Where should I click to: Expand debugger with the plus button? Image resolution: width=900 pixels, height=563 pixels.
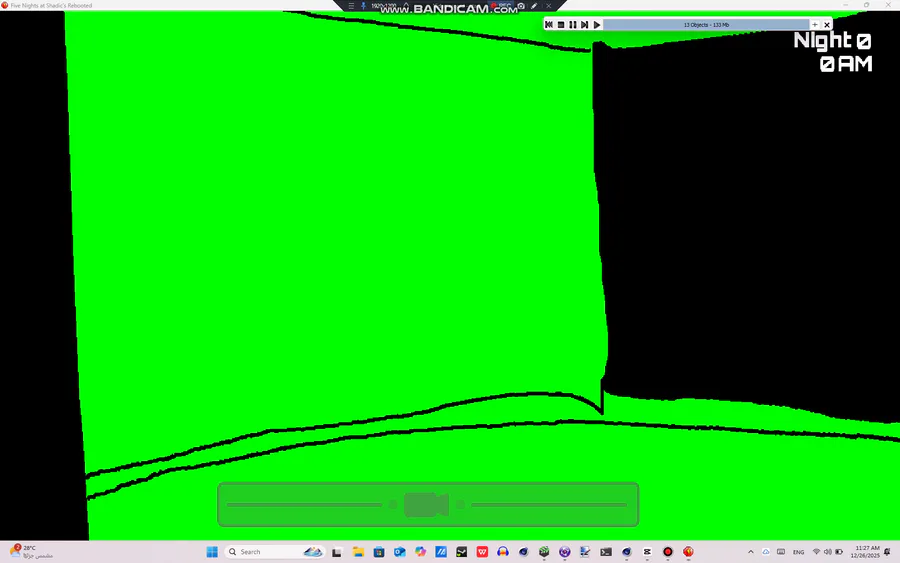[x=814, y=25]
